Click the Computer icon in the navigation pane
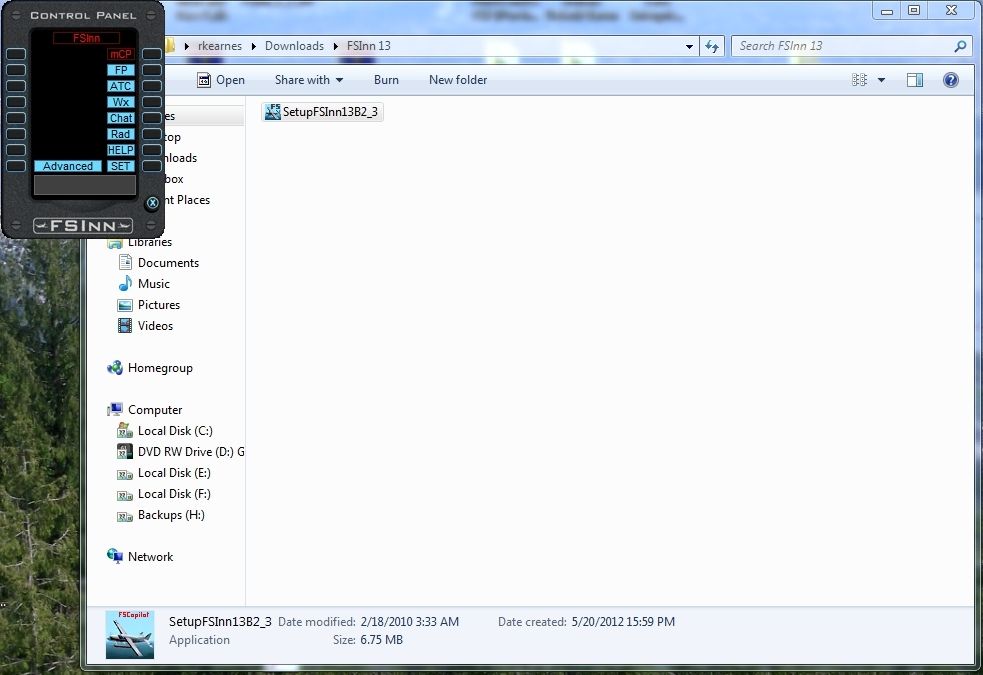Viewport: 983px width, 675px height. pyautogui.click(x=115, y=410)
